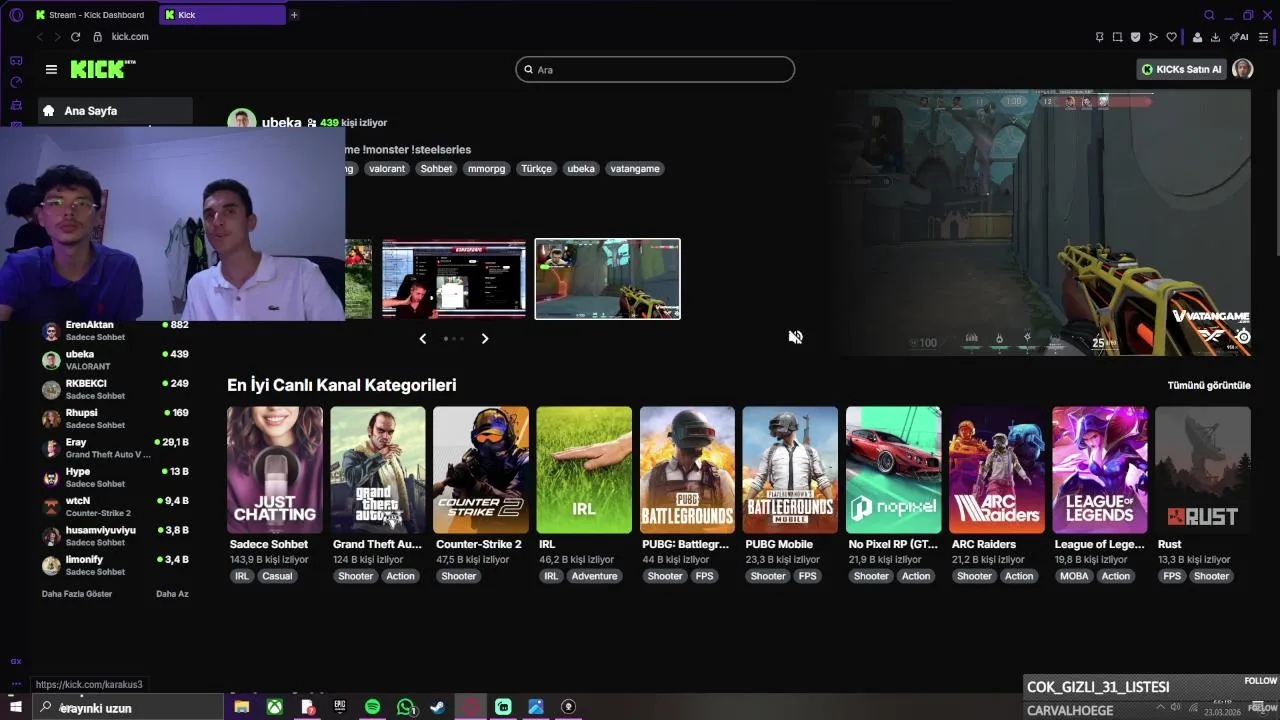Show previous featured stream

coord(422,339)
